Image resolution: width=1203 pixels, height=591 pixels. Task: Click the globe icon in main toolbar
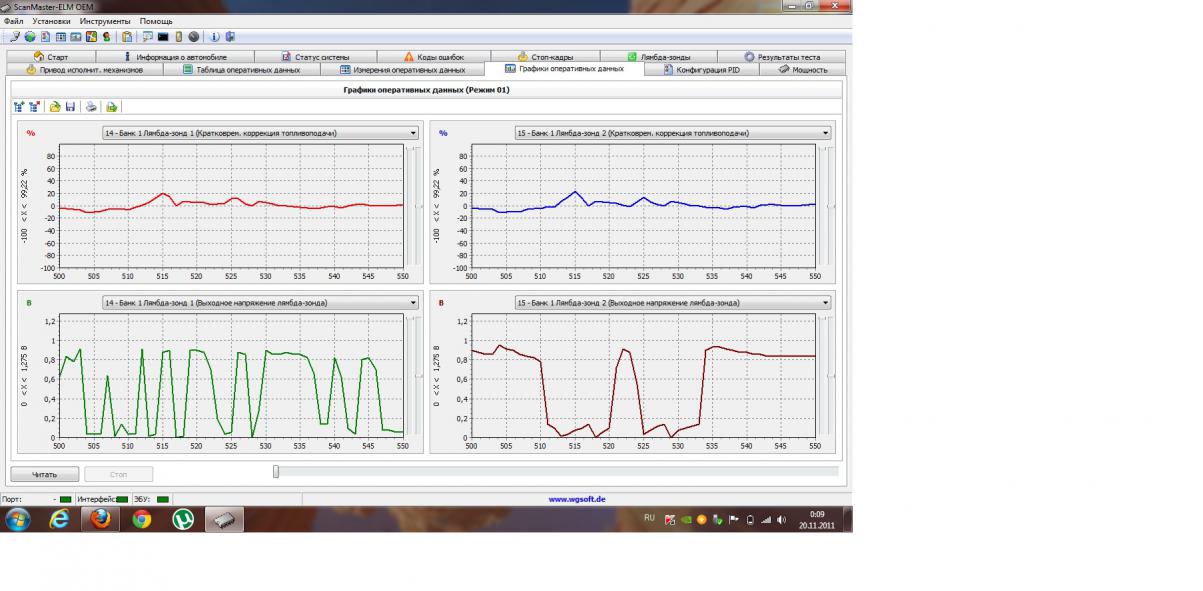click(31, 37)
